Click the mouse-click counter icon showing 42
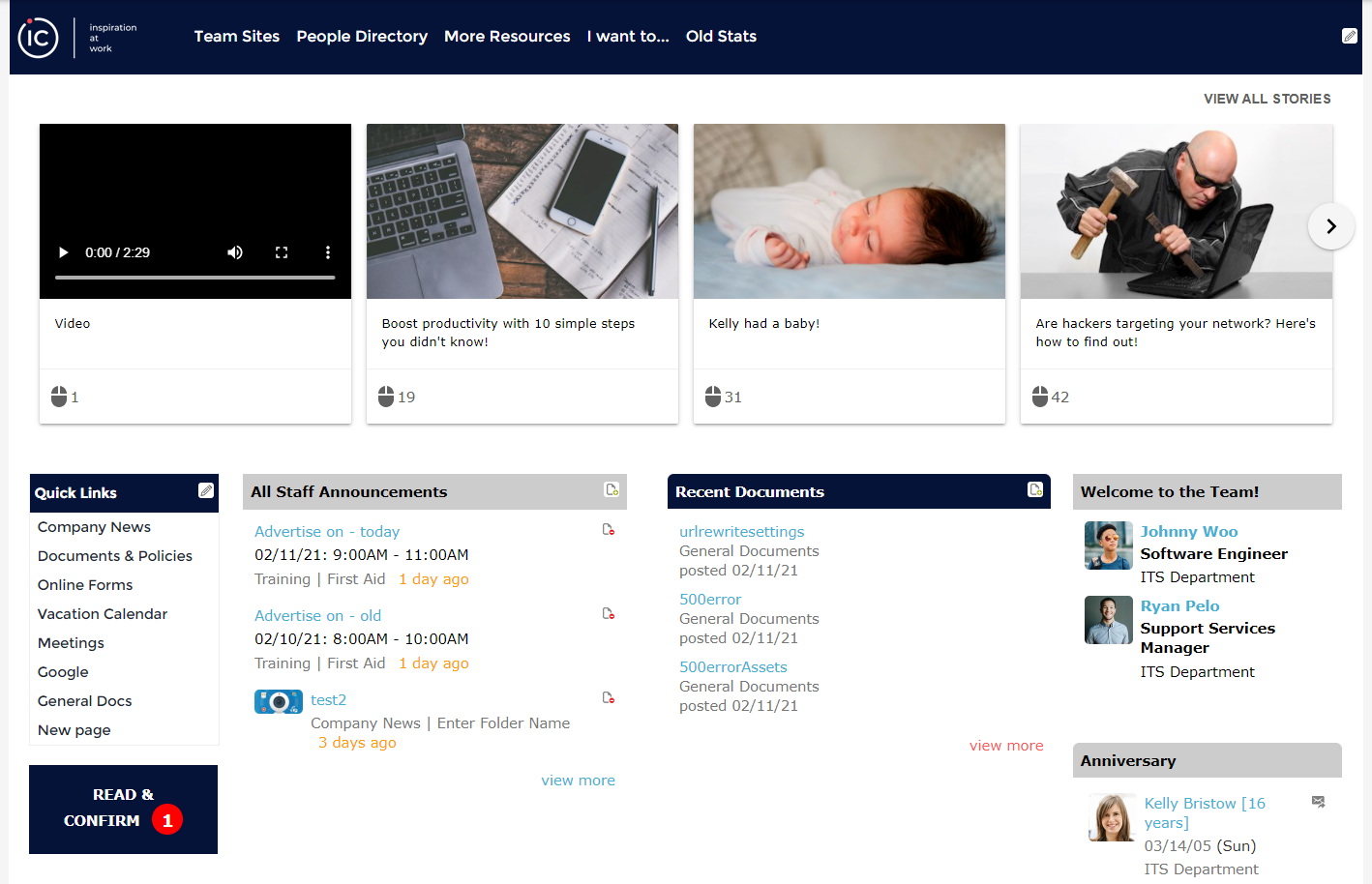The height and width of the screenshot is (884, 1372). pyautogui.click(x=1039, y=396)
